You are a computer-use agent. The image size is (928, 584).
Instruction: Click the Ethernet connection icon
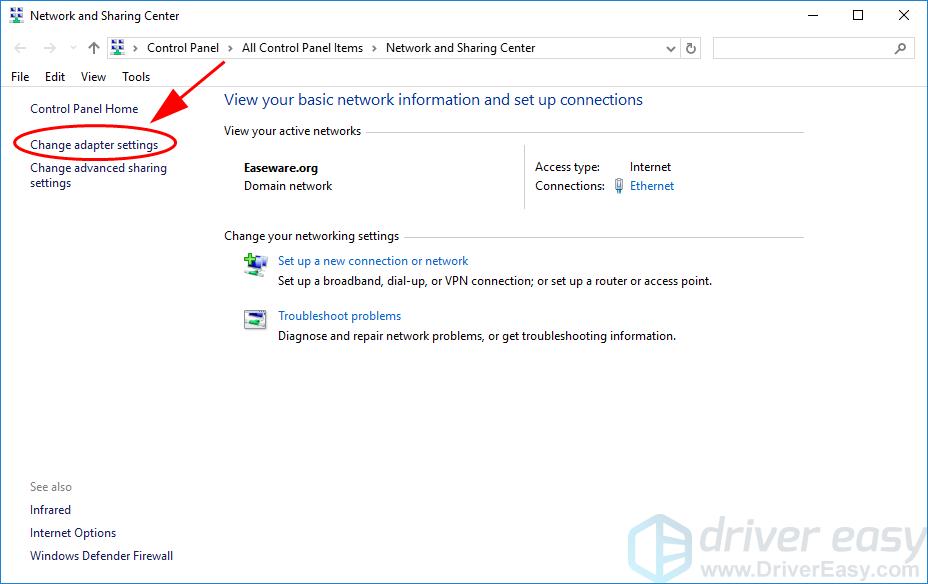(619, 186)
